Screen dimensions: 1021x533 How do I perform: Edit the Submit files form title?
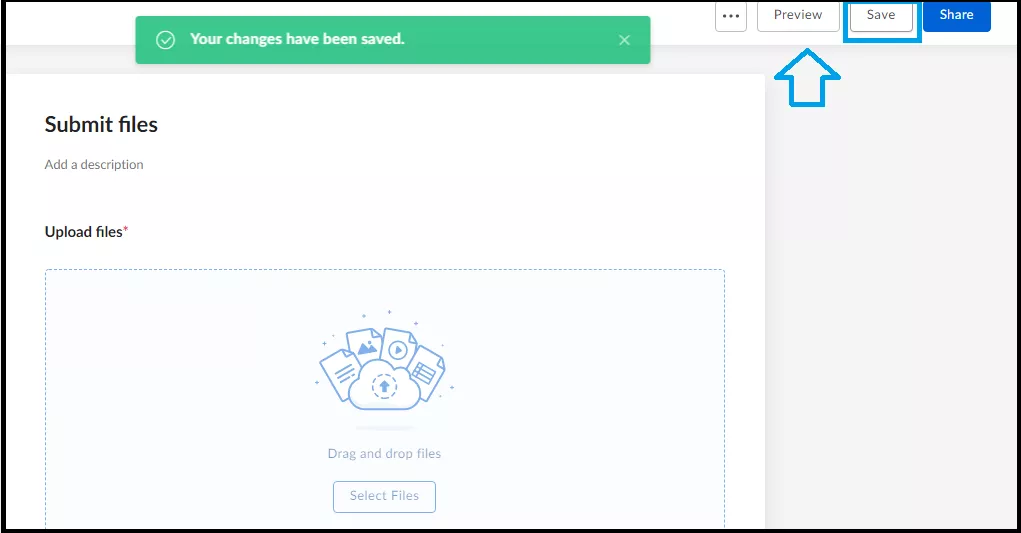101,124
